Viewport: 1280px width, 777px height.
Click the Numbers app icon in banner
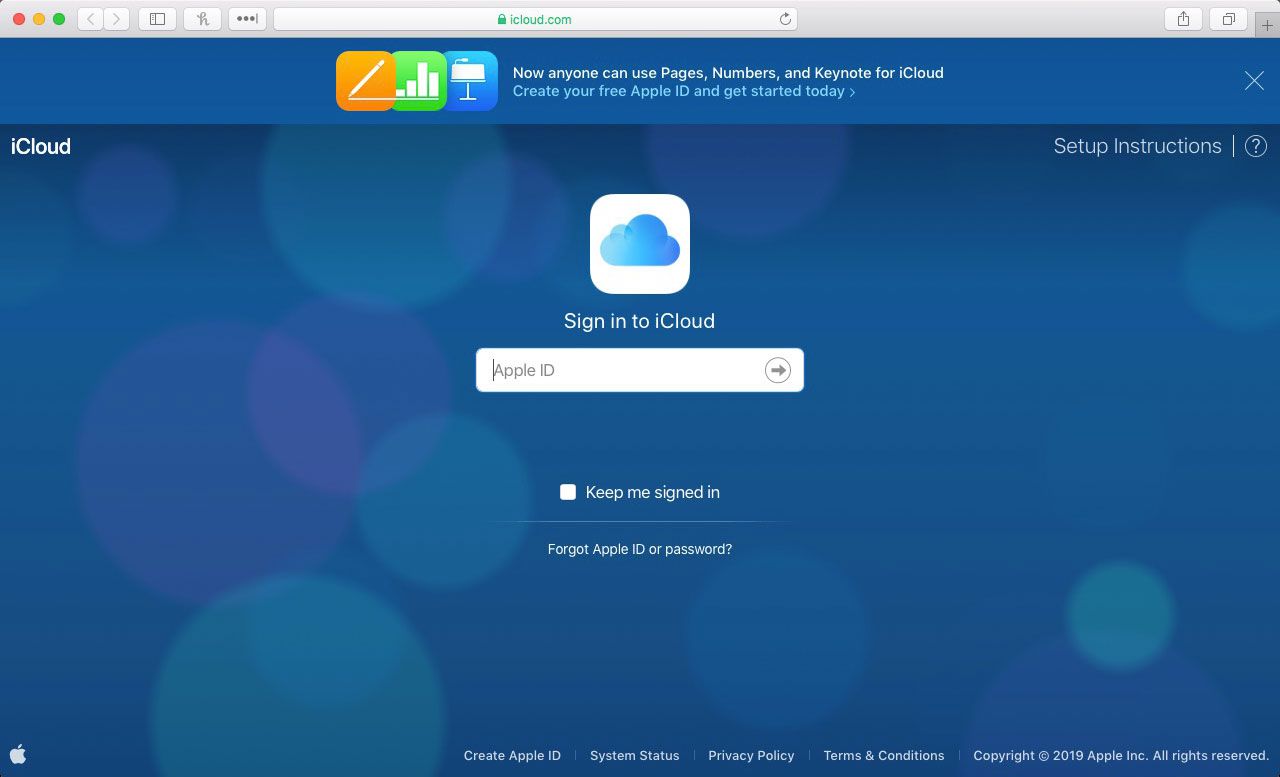tap(420, 81)
